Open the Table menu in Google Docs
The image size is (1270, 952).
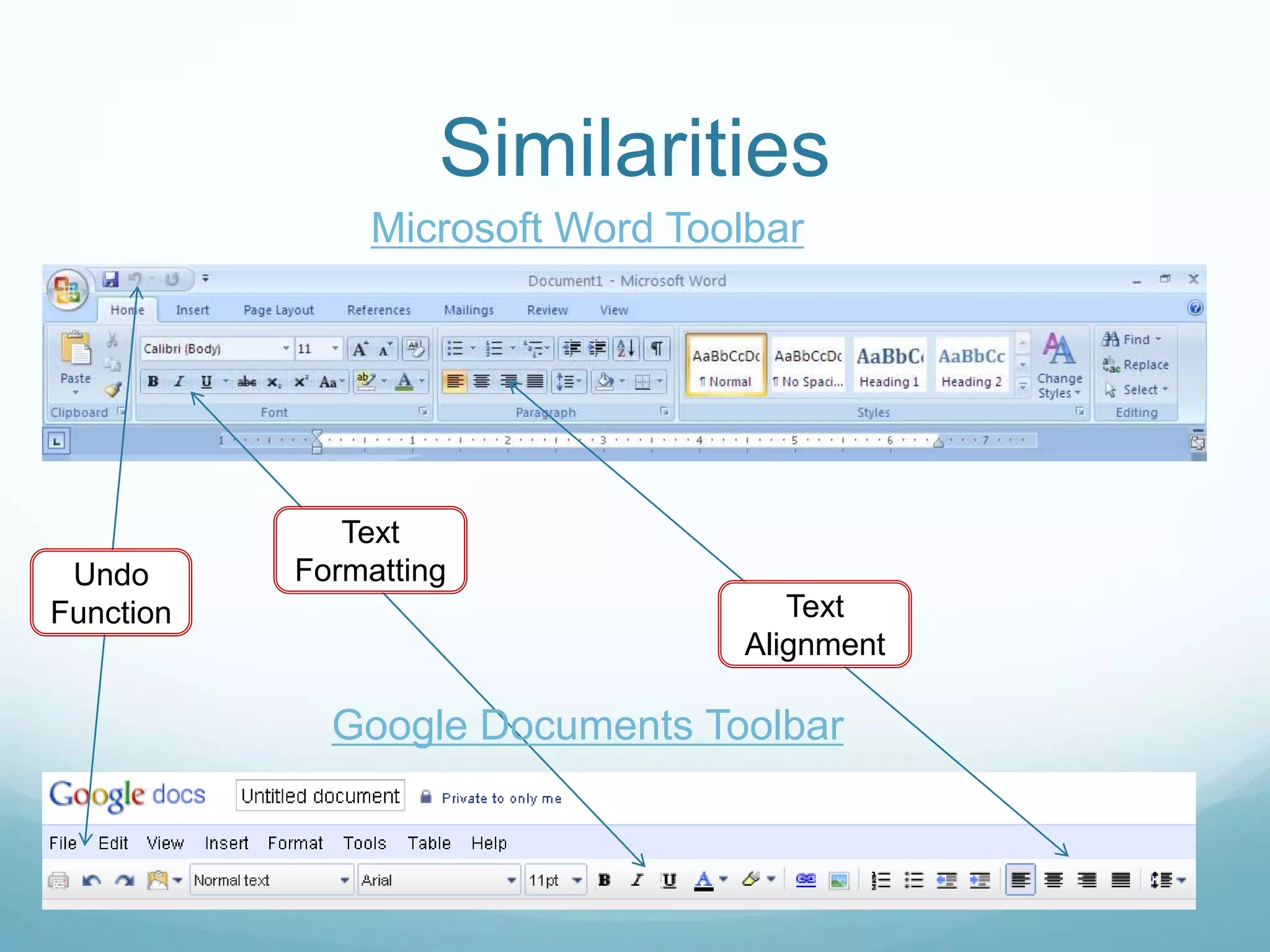coord(429,843)
